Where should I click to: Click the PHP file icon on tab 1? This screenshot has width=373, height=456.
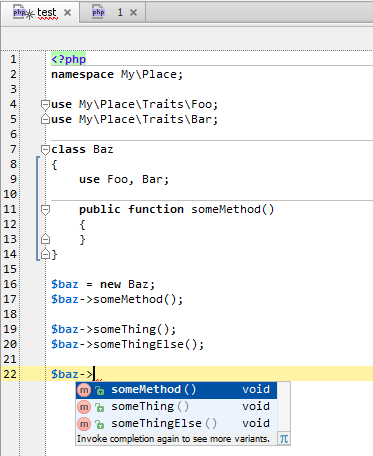coord(98,12)
